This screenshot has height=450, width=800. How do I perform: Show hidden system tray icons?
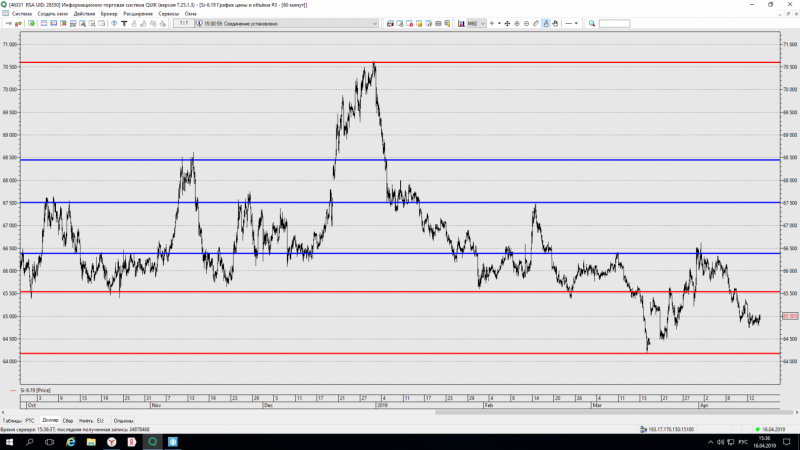pos(710,442)
